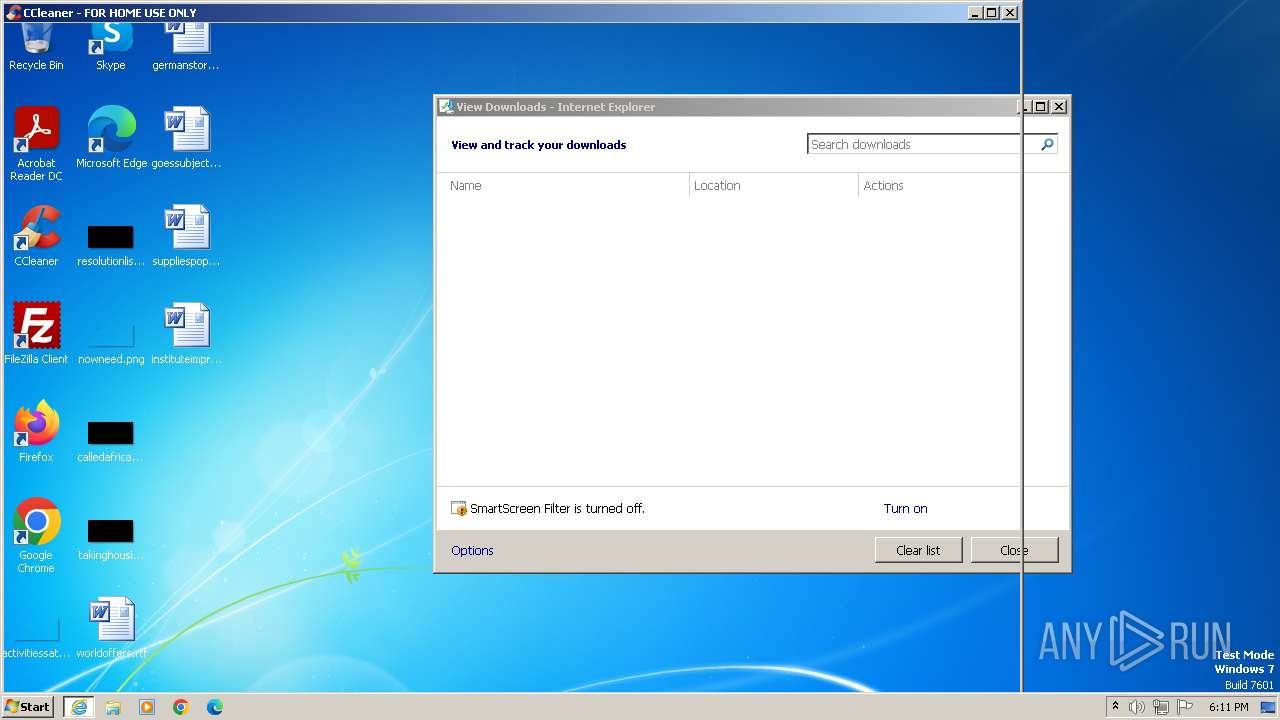Viewport: 1280px width, 720px height.
Task: Launch Microsoft Edge desktop shortcut
Action: [x=111, y=137]
